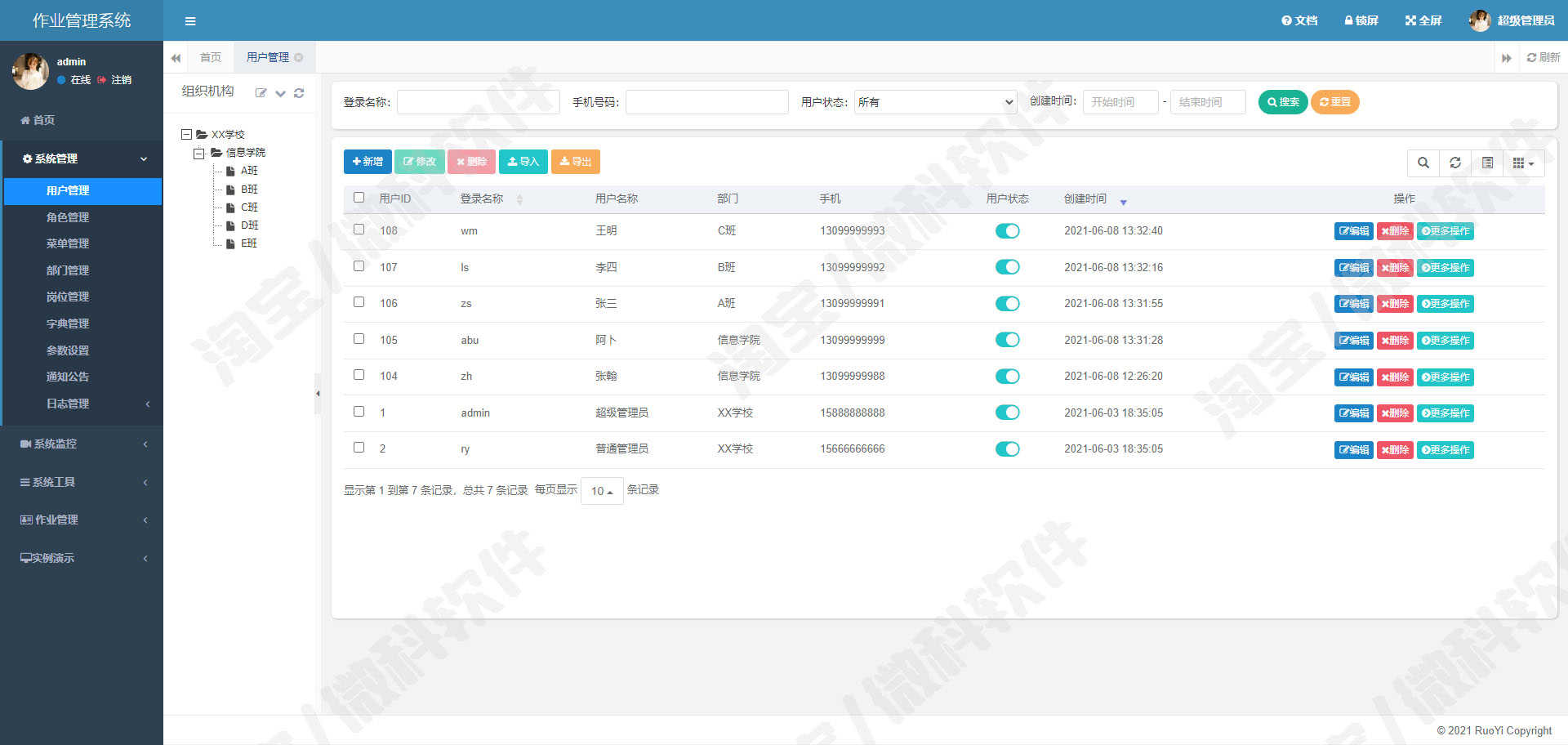Refresh the user table
The width and height of the screenshot is (1568, 745).
coord(1455,163)
